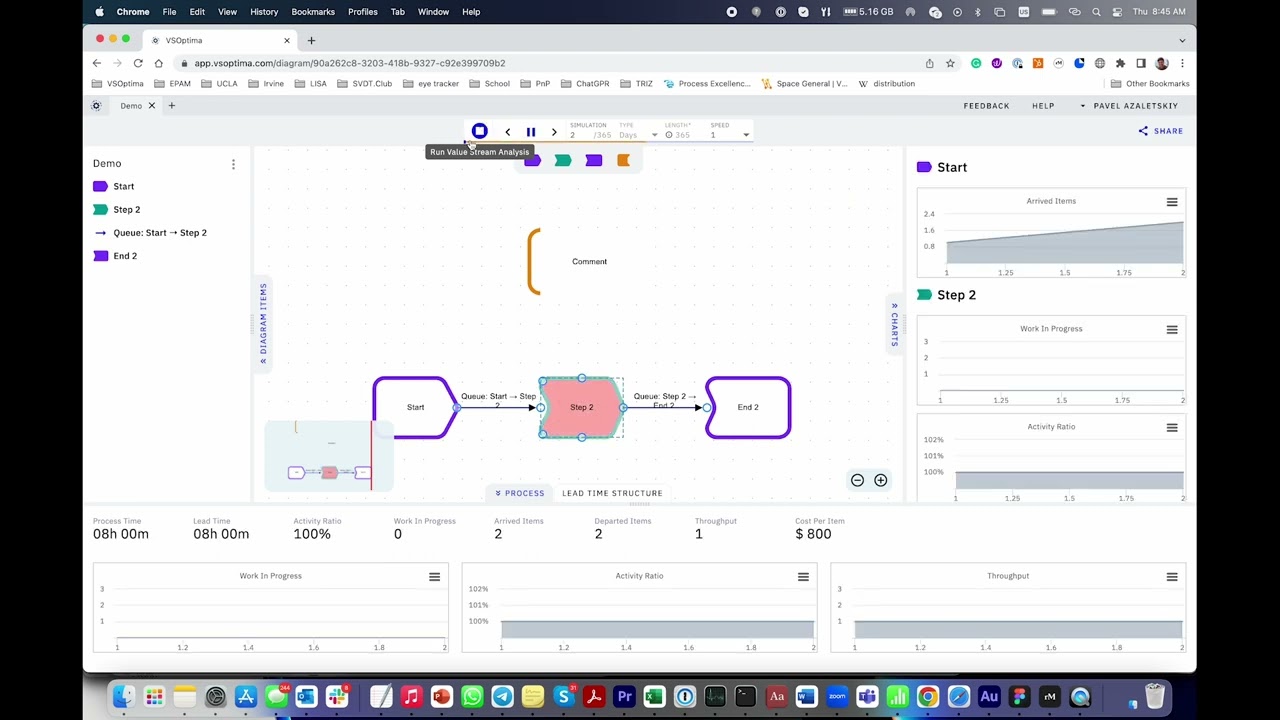
Task: Step forward one simulation day
Action: click(x=554, y=132)
